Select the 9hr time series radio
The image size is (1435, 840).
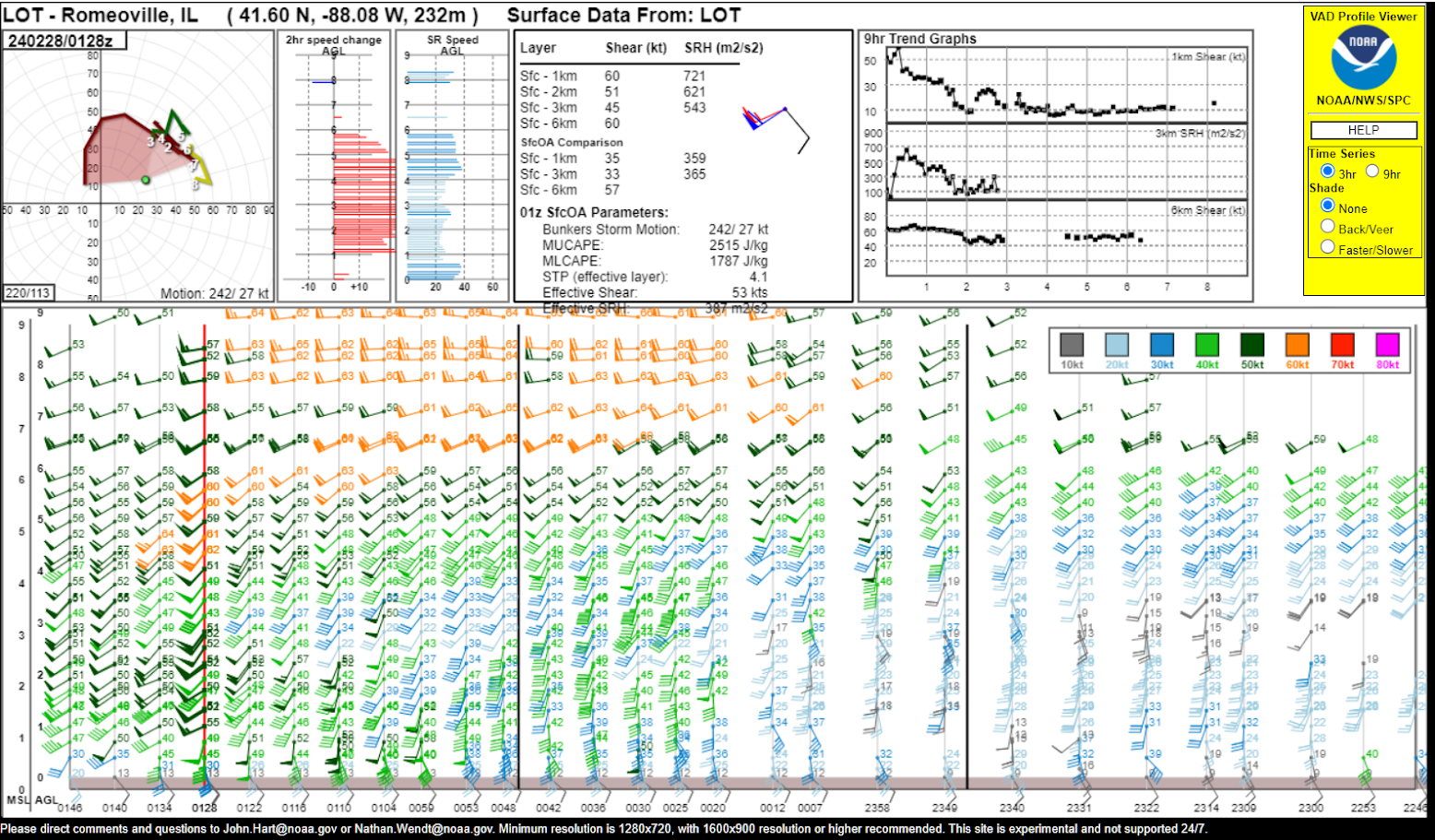point(1372,172)
